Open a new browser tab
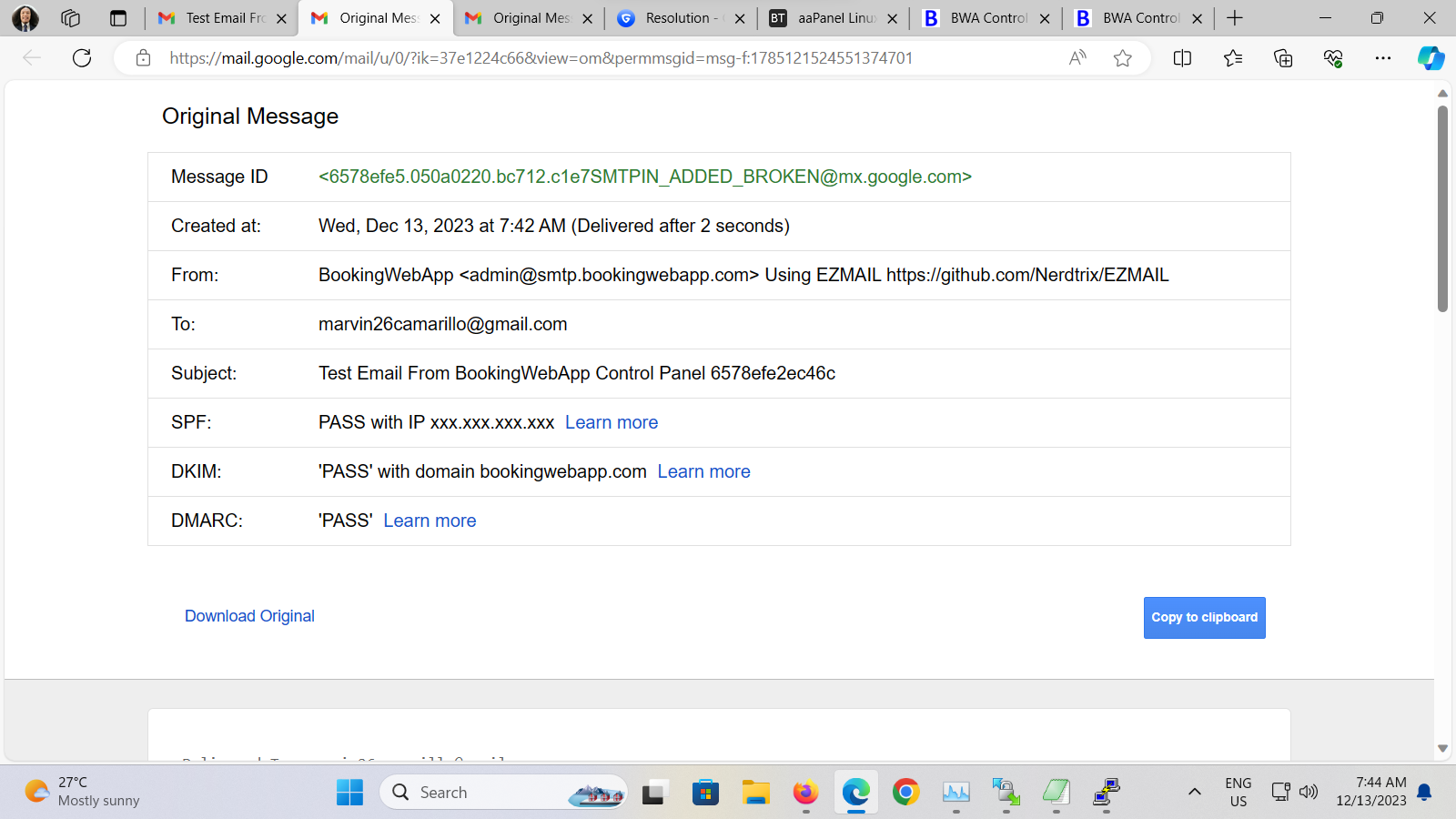1456x819 pixels. pyautogui.click(x=1235, y=18)
